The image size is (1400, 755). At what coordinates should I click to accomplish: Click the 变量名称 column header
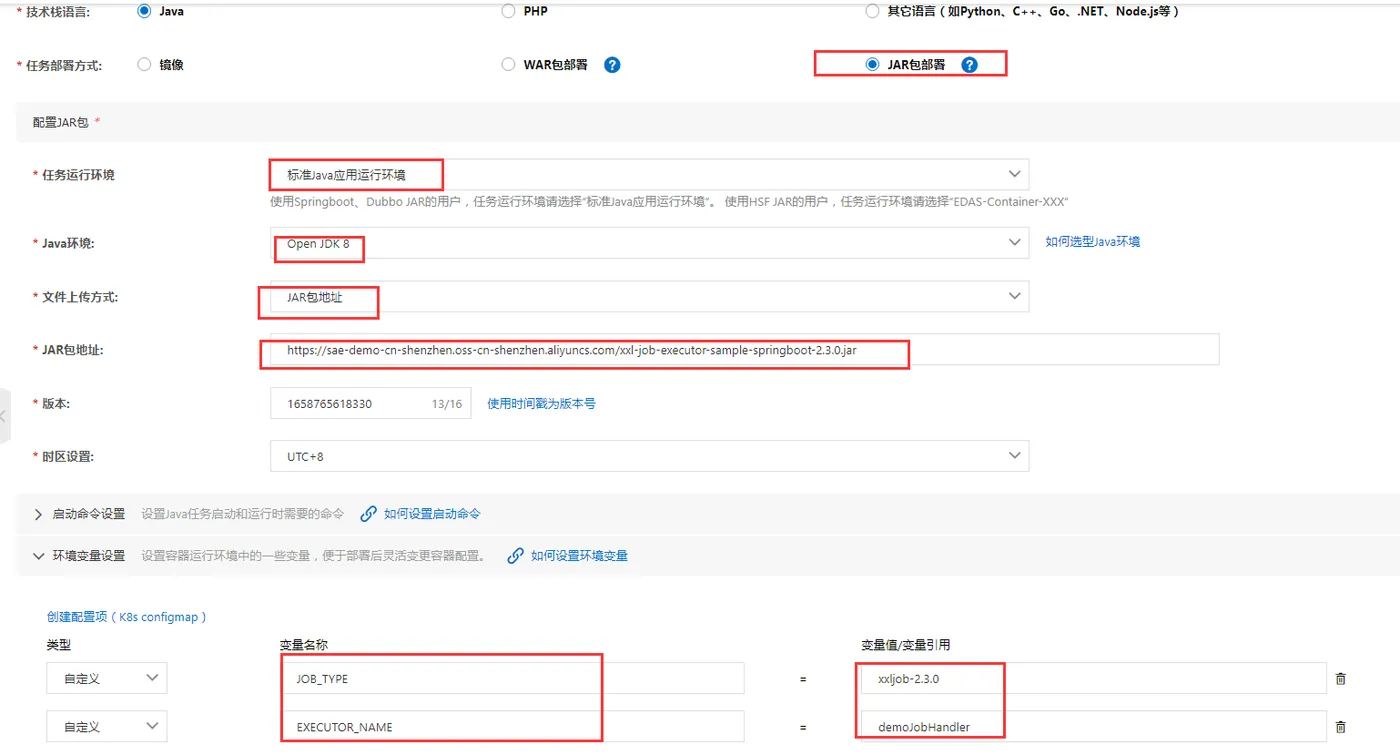(304, 645)
